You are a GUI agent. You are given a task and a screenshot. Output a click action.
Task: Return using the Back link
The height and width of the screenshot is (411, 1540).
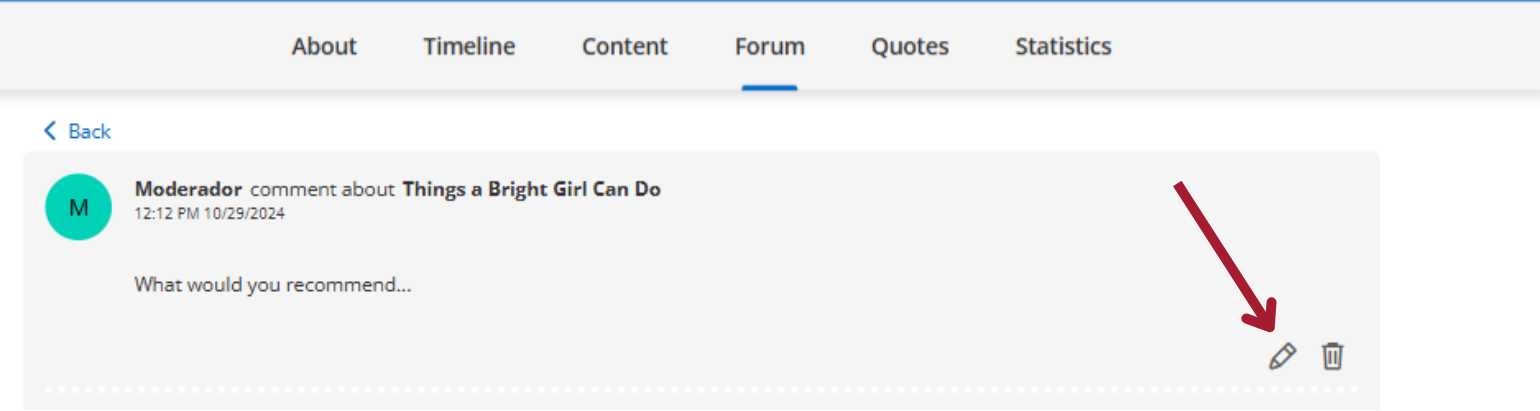(78, 131)
